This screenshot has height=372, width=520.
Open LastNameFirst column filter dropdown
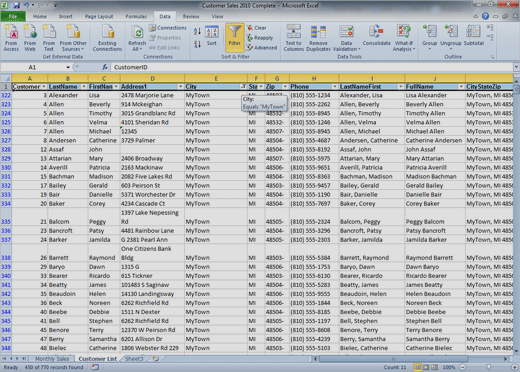tap(401, 87)
